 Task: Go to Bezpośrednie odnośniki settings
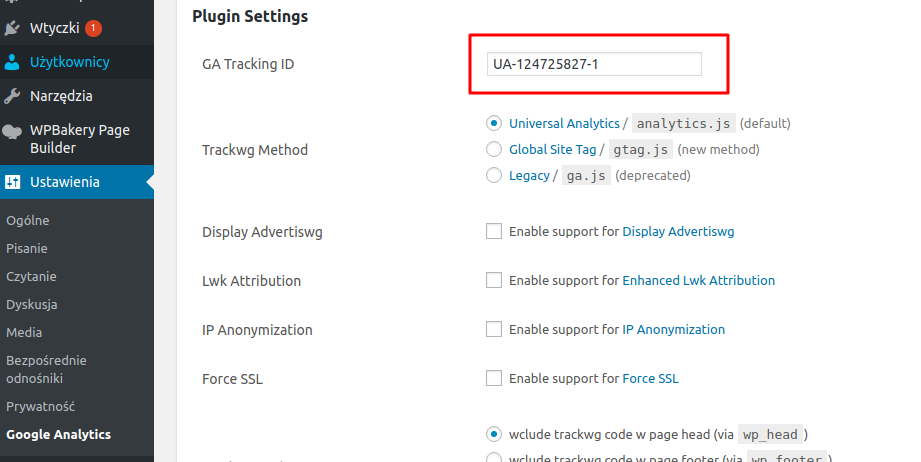pos(46,369)
